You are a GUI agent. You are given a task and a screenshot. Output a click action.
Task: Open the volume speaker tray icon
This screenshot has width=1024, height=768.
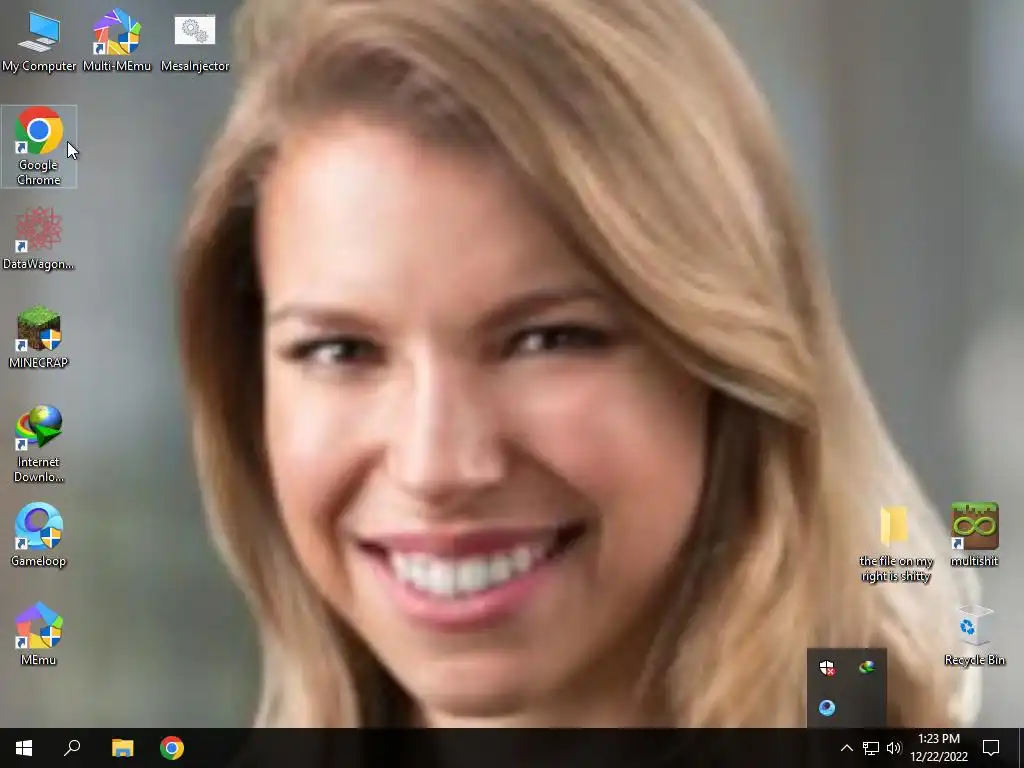[x=894, y=748]
